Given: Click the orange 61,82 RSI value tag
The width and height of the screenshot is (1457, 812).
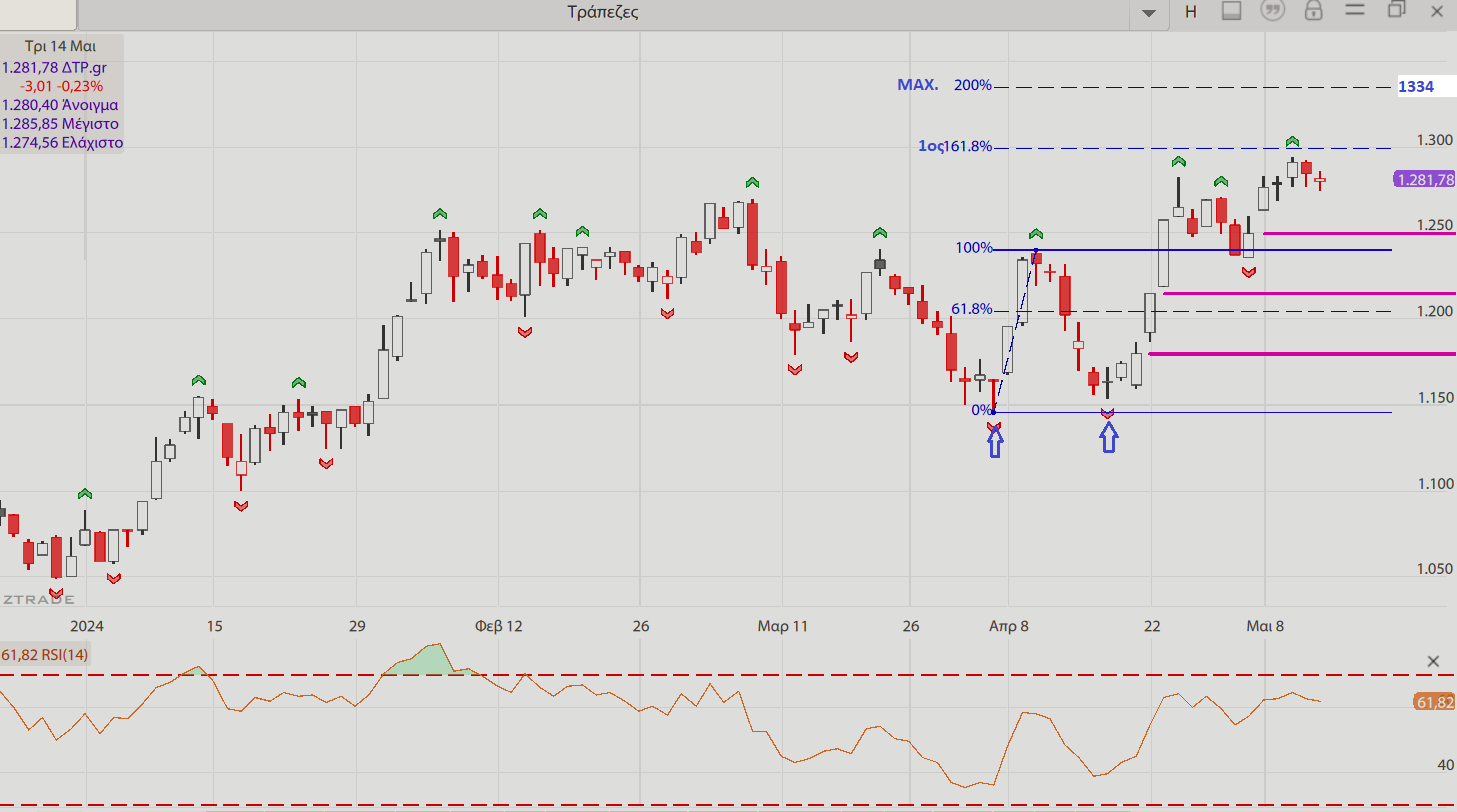Looking at the screenshot, I should pos(1435,702).
